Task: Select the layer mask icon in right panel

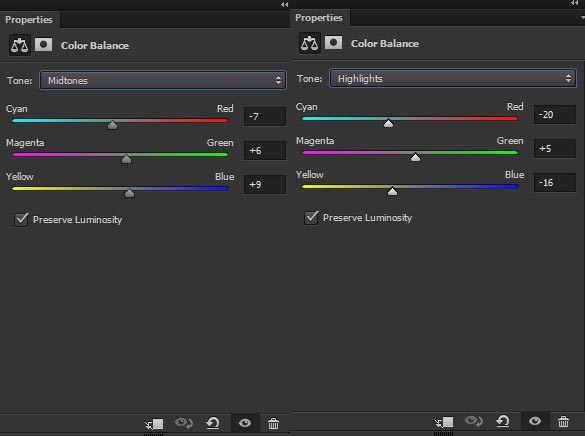Action: pos(333,43)
